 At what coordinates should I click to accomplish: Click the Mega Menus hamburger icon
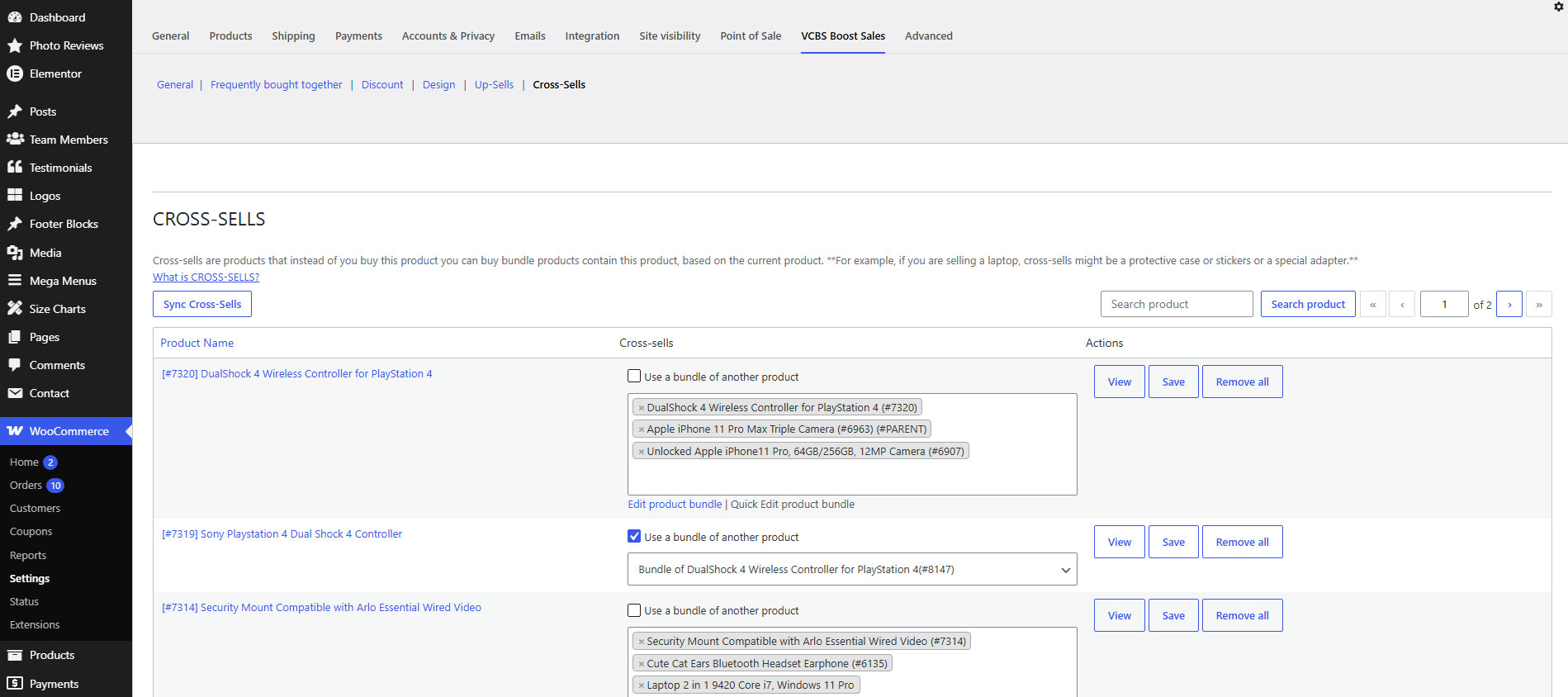[15, 281]
